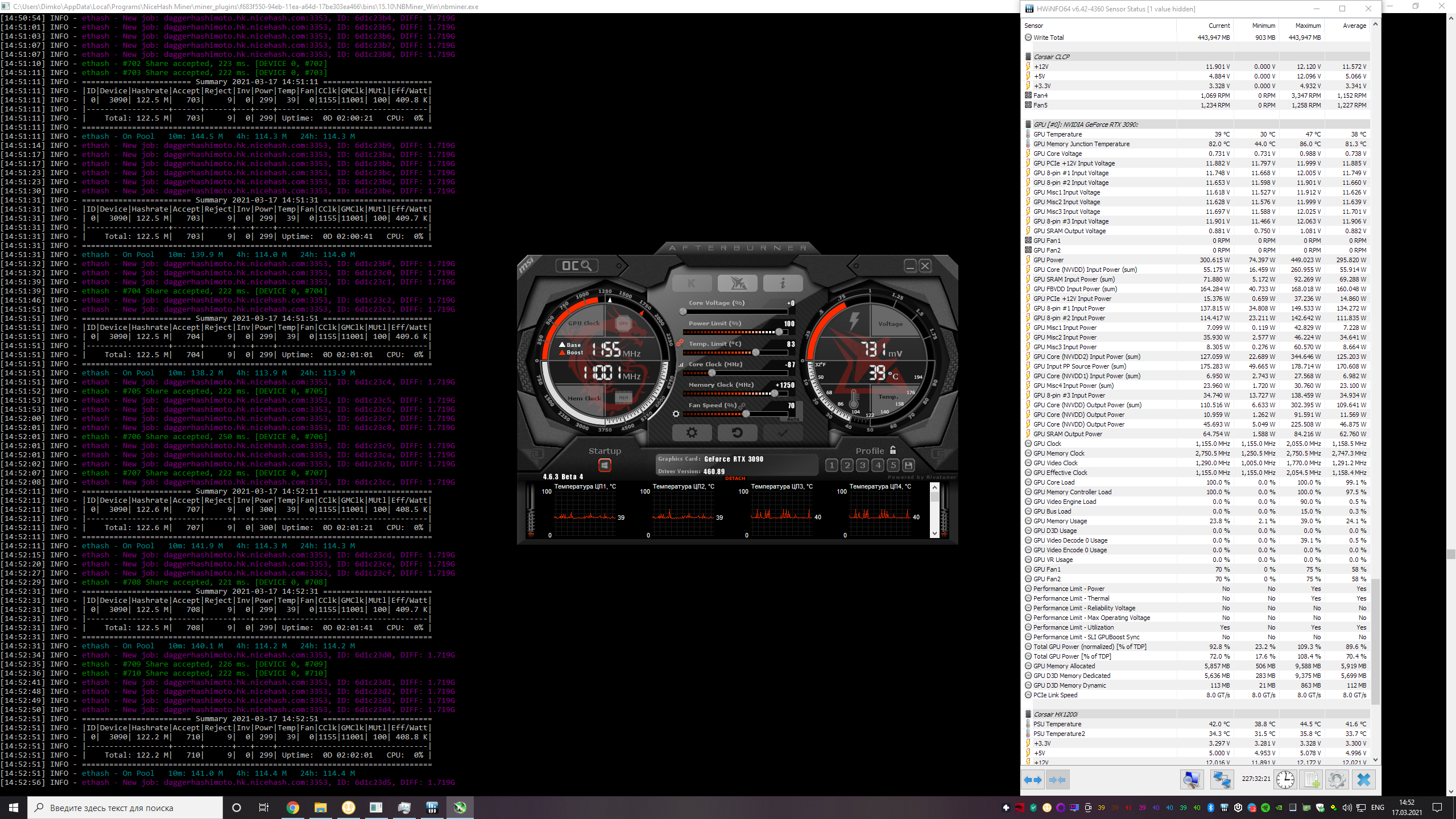Screen dimensions: 1456x819
Task: Select Afterburner profile slot 3
Action: 862,465
